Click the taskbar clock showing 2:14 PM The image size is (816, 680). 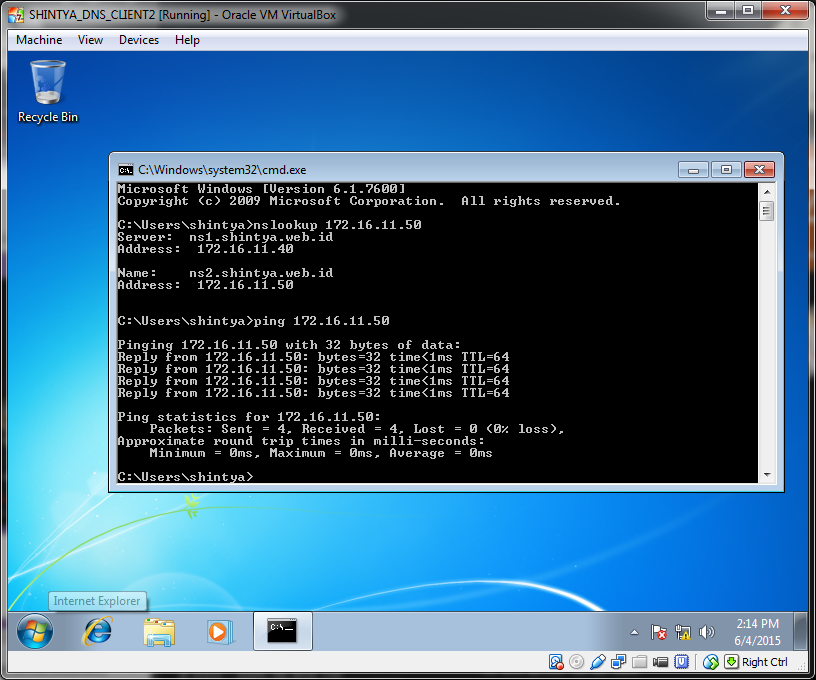[x=757, y=632]
